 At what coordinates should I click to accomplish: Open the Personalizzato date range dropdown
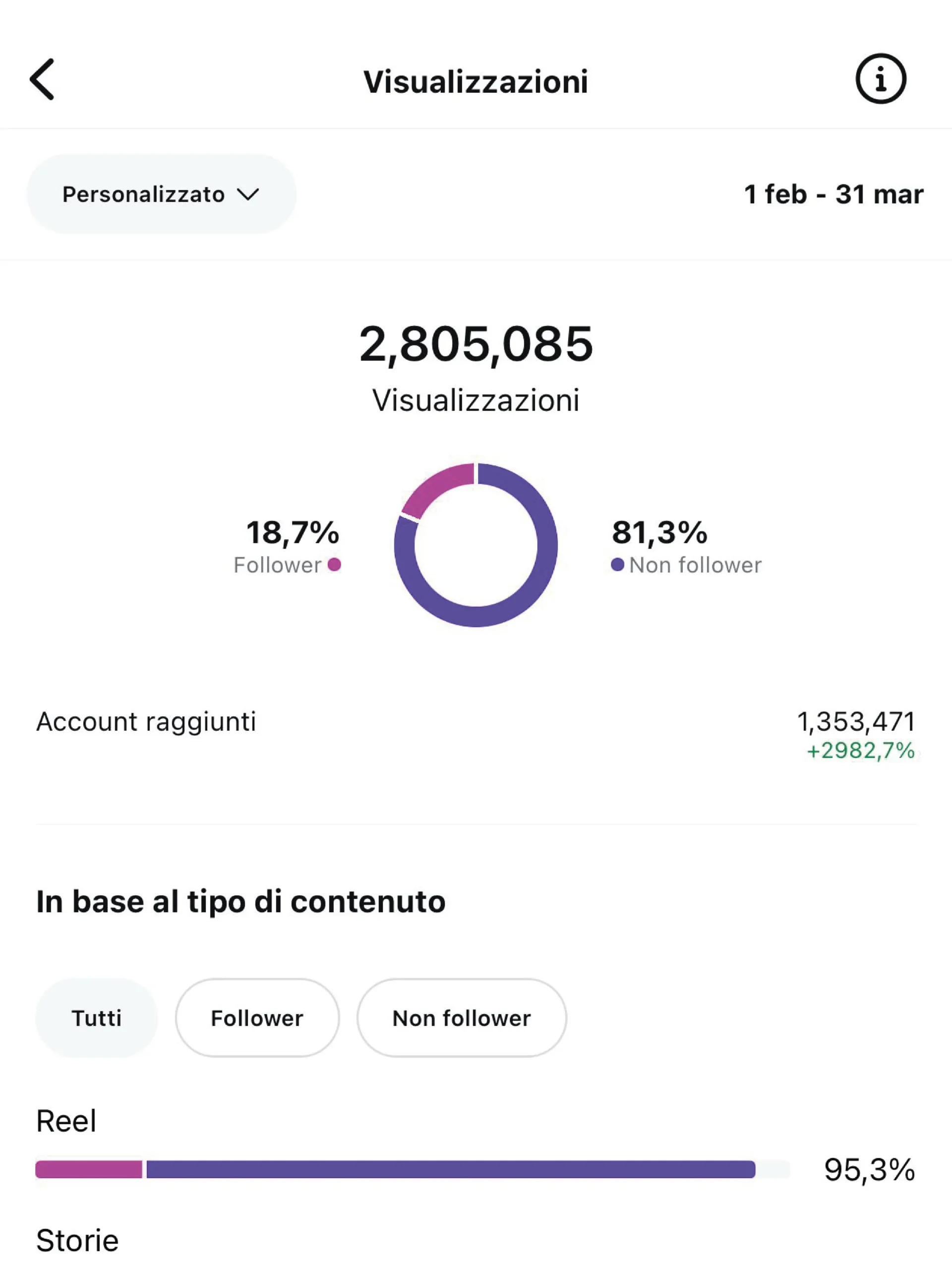161,193
